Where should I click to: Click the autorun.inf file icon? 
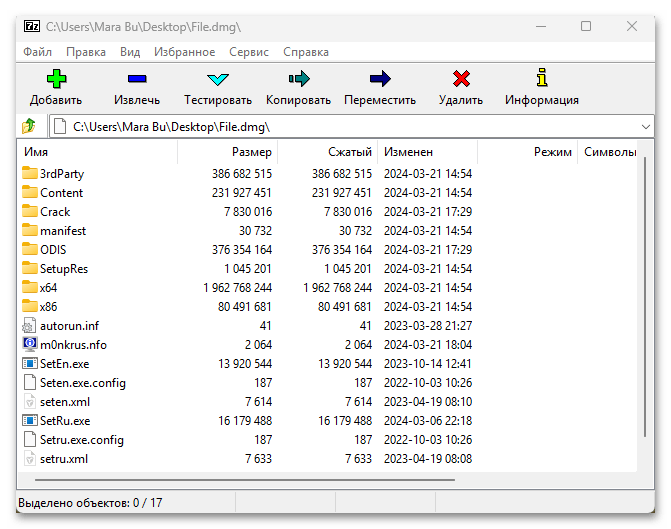point(29,326)
